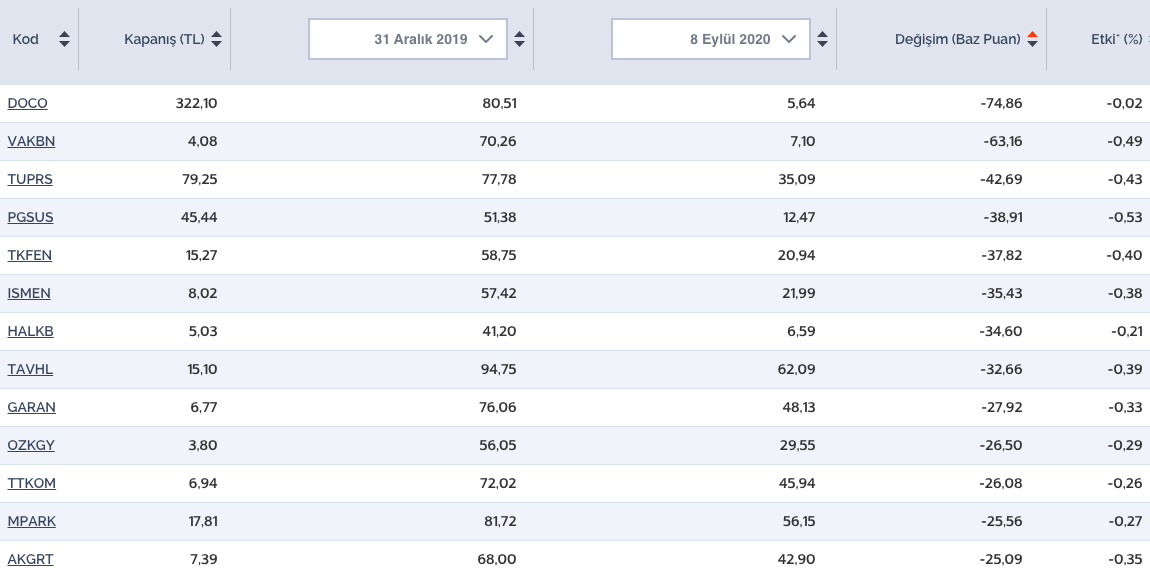Open the PGSUS stock link
The width and height of the screenshot is (1150, 574).
click(30, 217)
